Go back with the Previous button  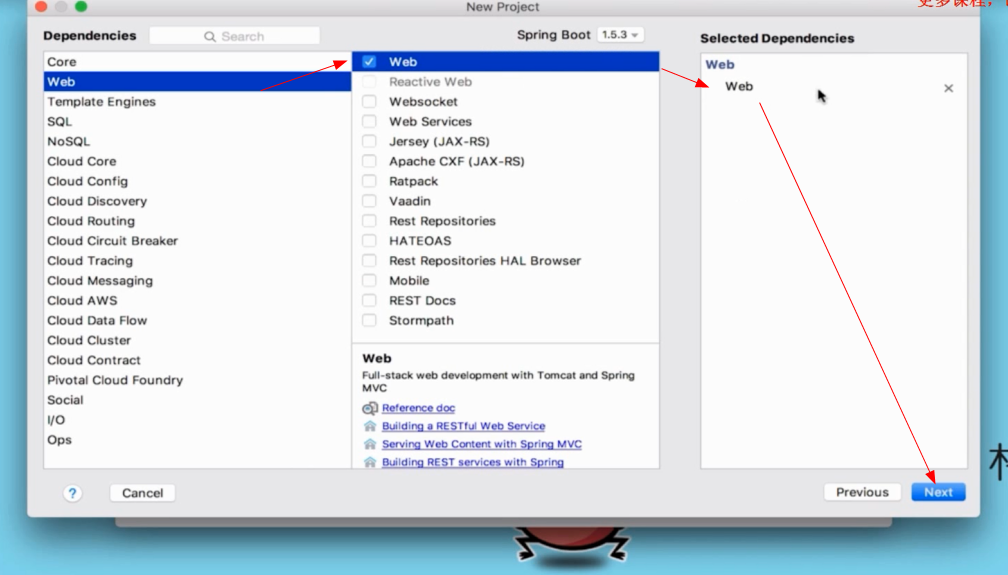pos(862,492)
